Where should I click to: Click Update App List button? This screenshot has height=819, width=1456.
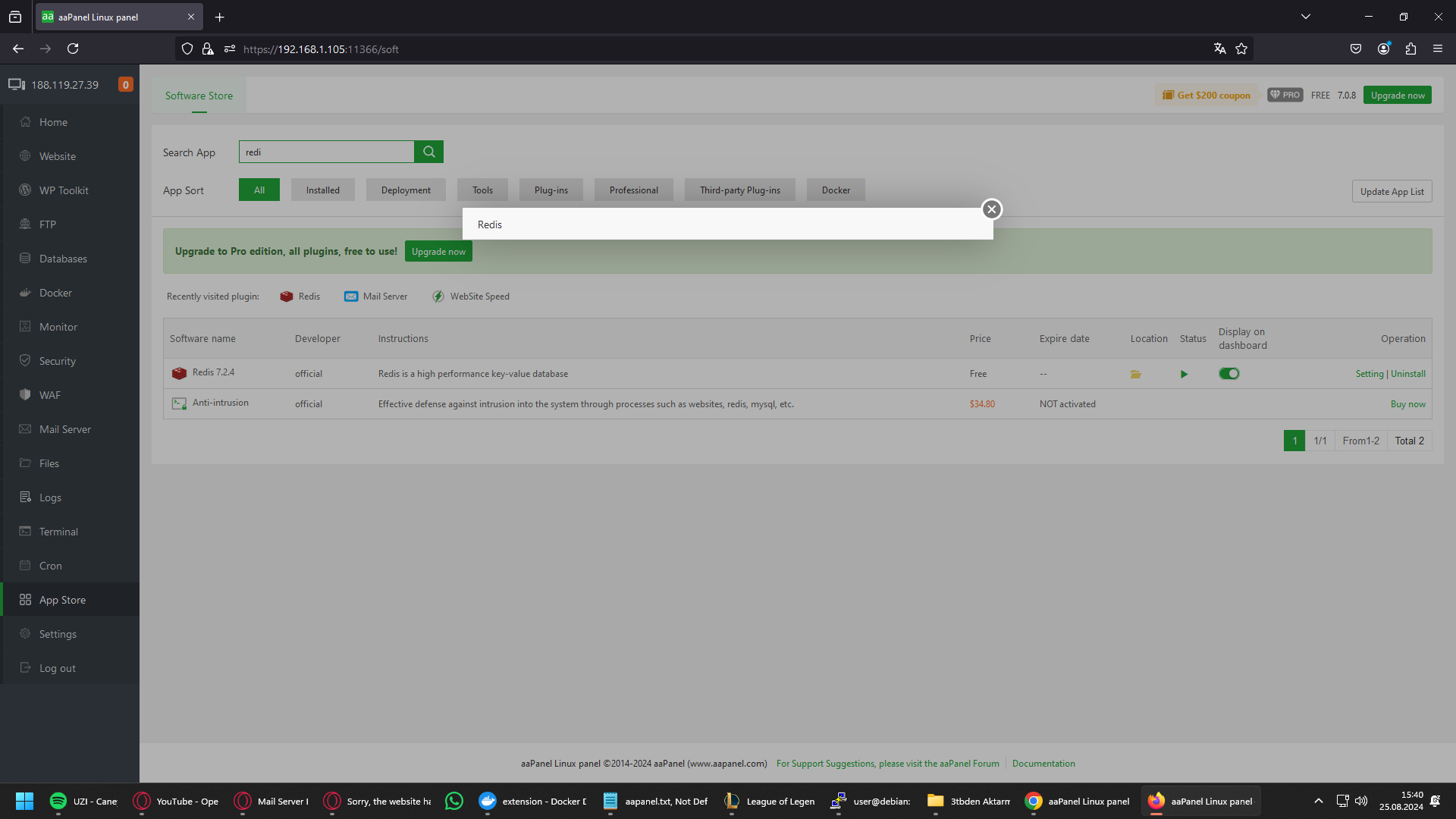(x=1392, y=192)
